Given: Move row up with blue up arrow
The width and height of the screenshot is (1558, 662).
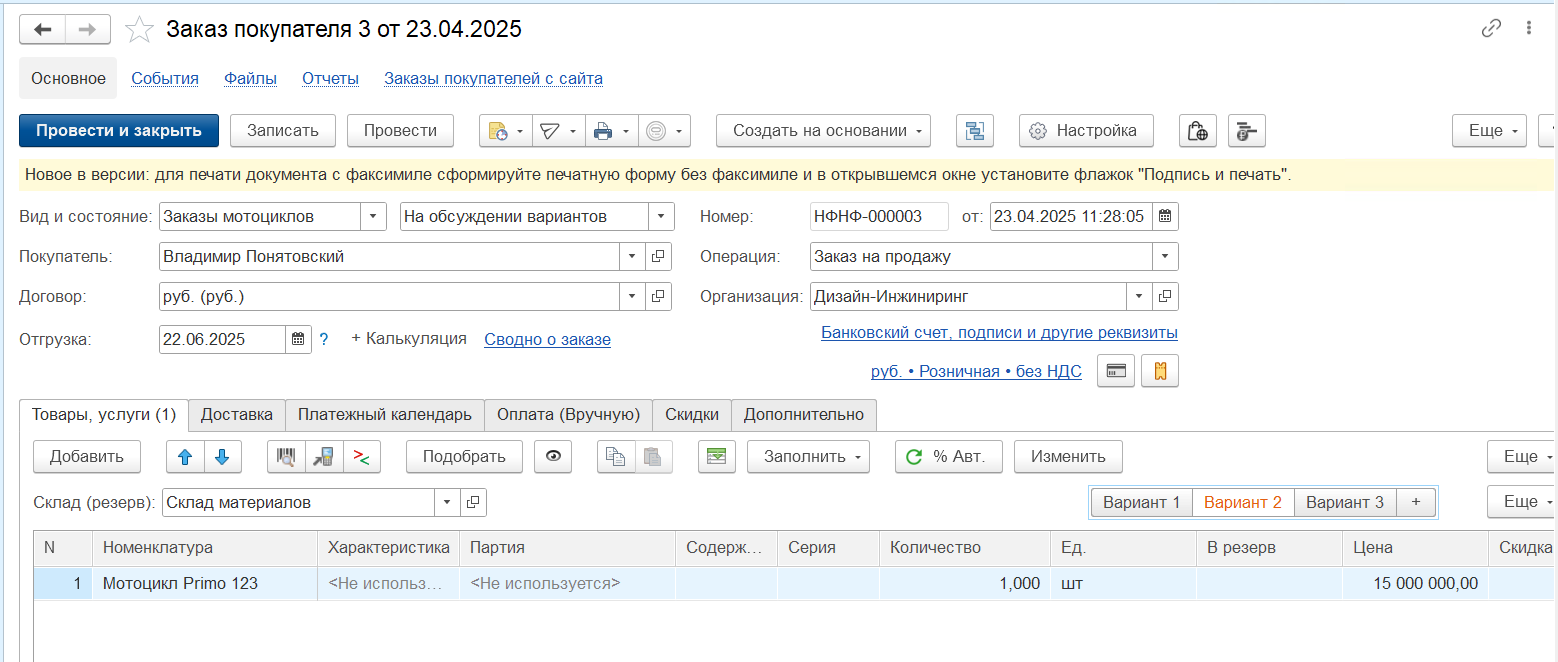Looking at the screenshot, I should coord(185,457).
